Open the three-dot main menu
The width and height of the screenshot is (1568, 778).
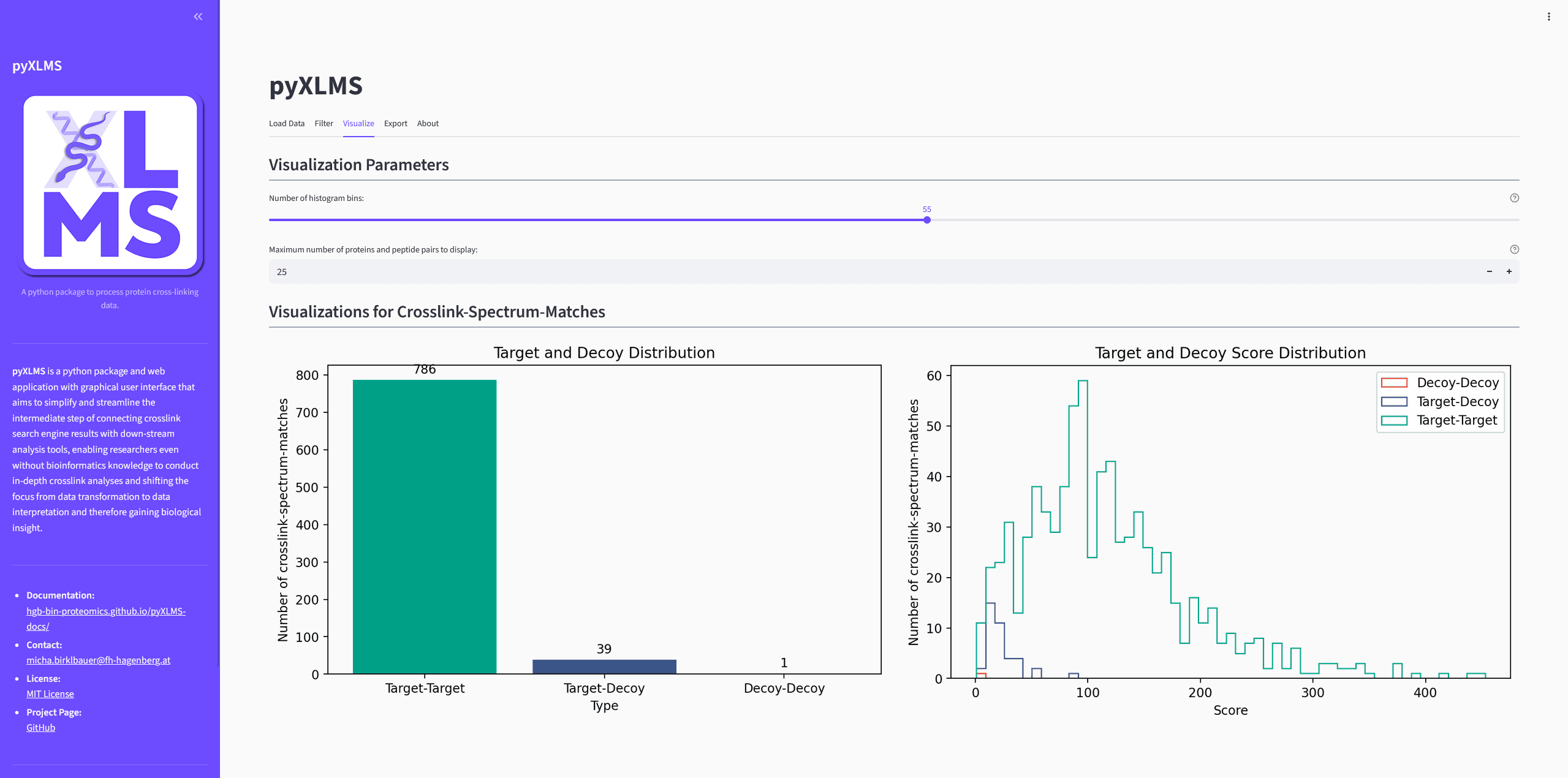pos(1548,17)
